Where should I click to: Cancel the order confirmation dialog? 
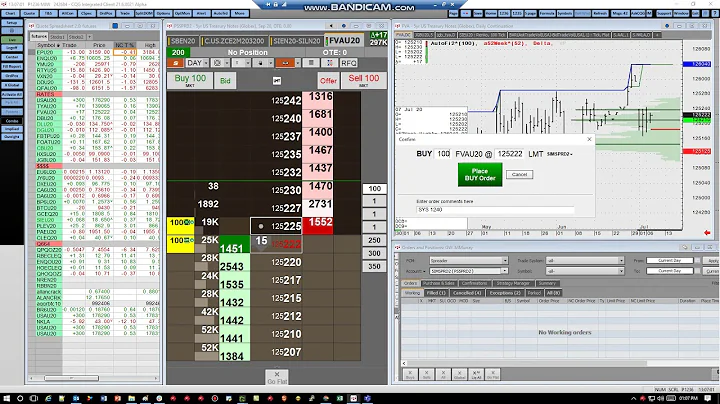(x=519, y=174)
